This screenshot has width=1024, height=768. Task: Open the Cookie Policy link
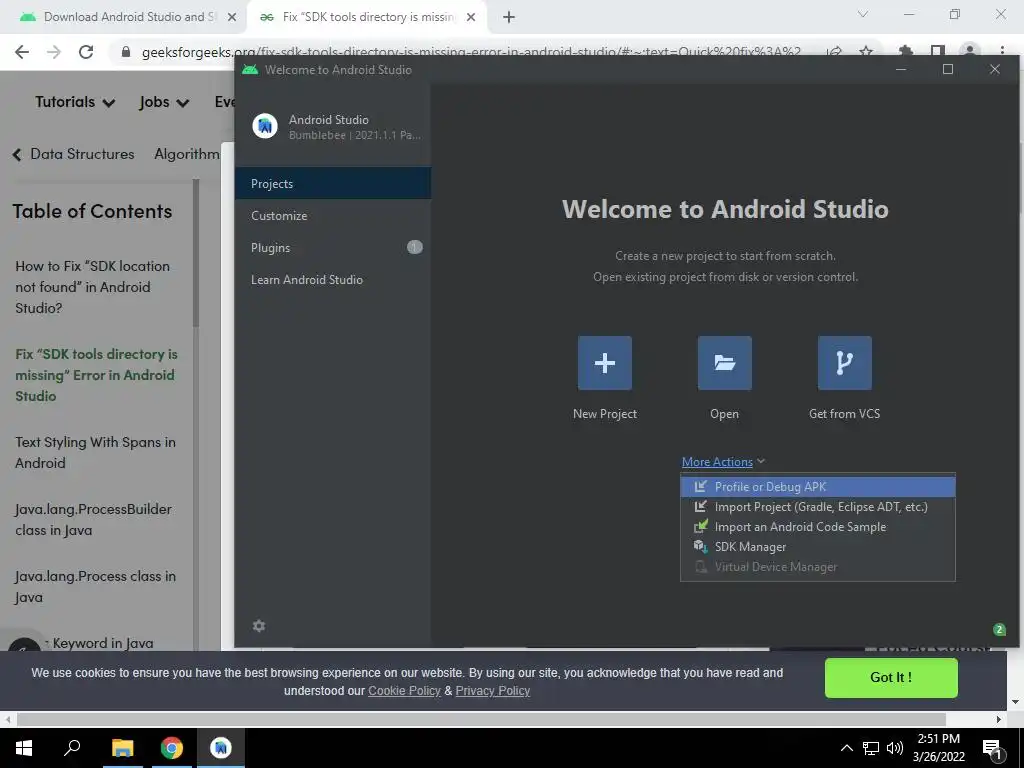coord(404,691)
